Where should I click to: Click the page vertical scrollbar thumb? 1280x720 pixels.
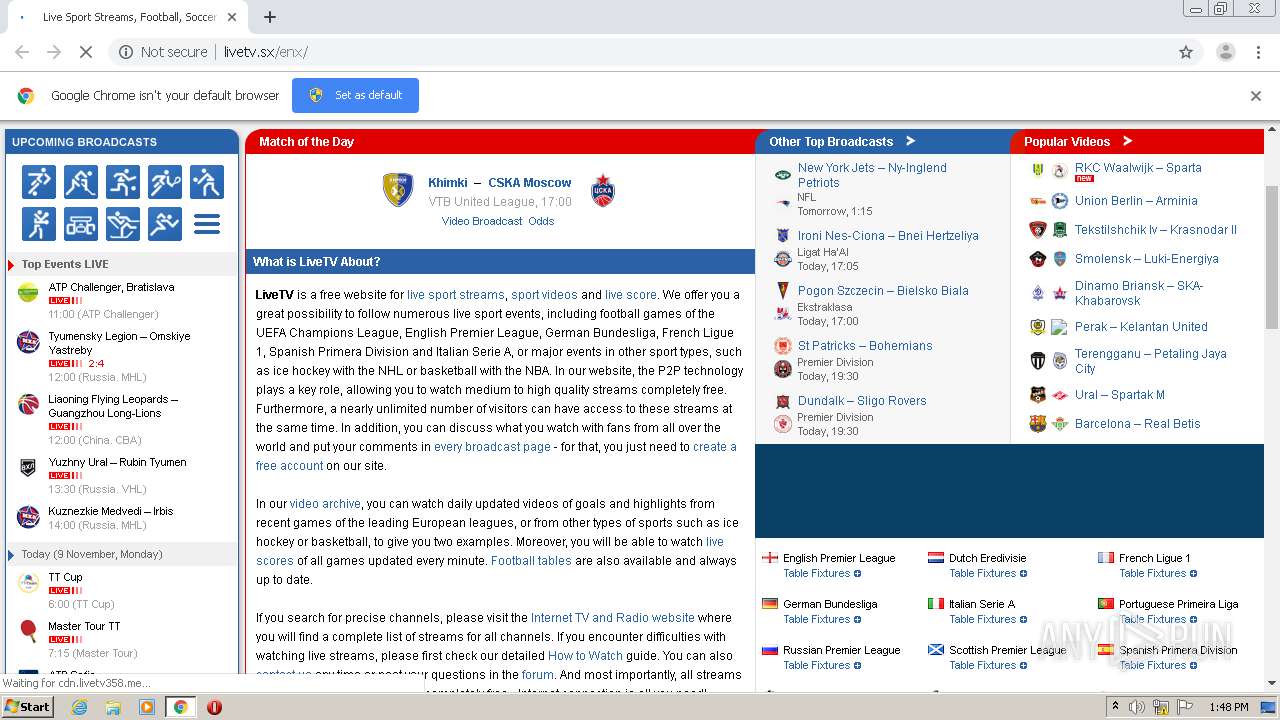pos(1272,257)
